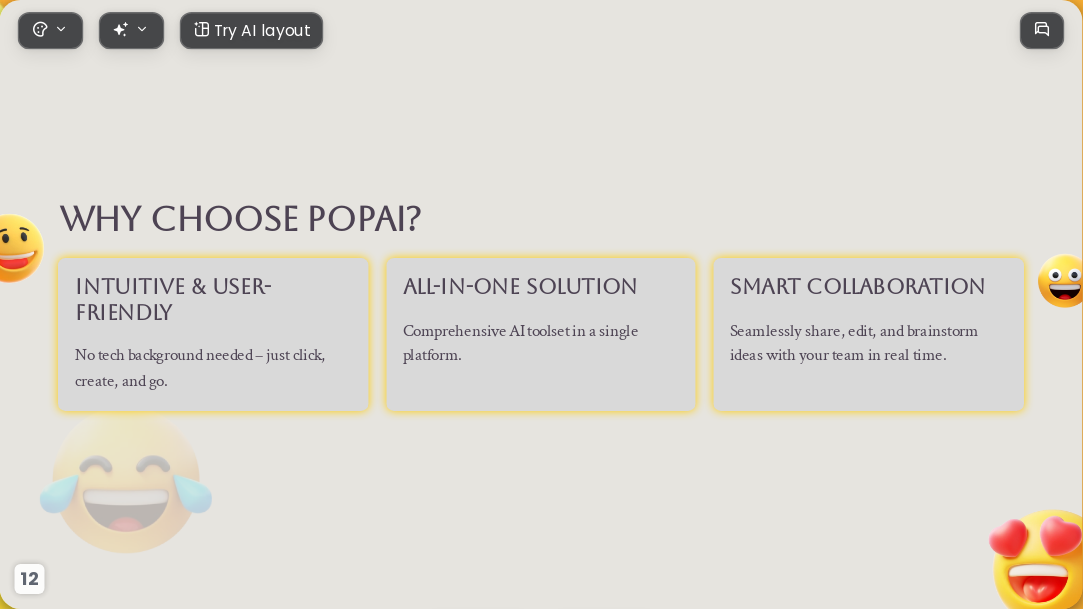Expand the chevron beside the palette icon
Viewport: 1083px width, 611px height.
tap(61, 29)
